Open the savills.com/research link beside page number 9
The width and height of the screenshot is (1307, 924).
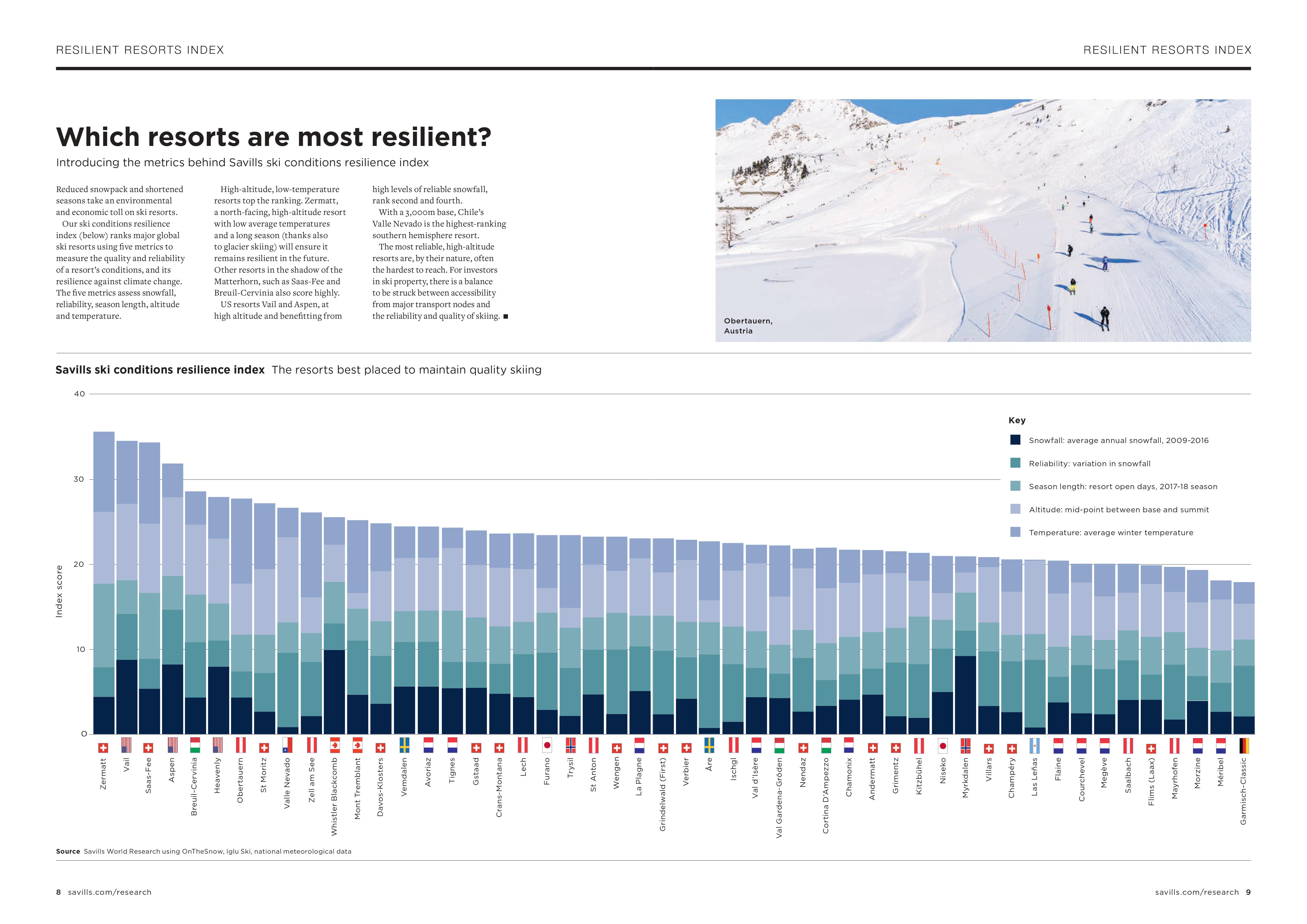(x=1197, y=892)
